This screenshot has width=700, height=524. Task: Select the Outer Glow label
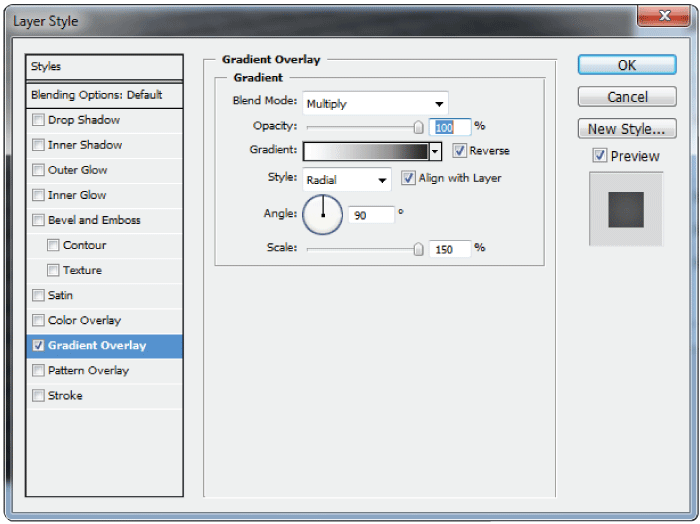(x=78, y=170)
